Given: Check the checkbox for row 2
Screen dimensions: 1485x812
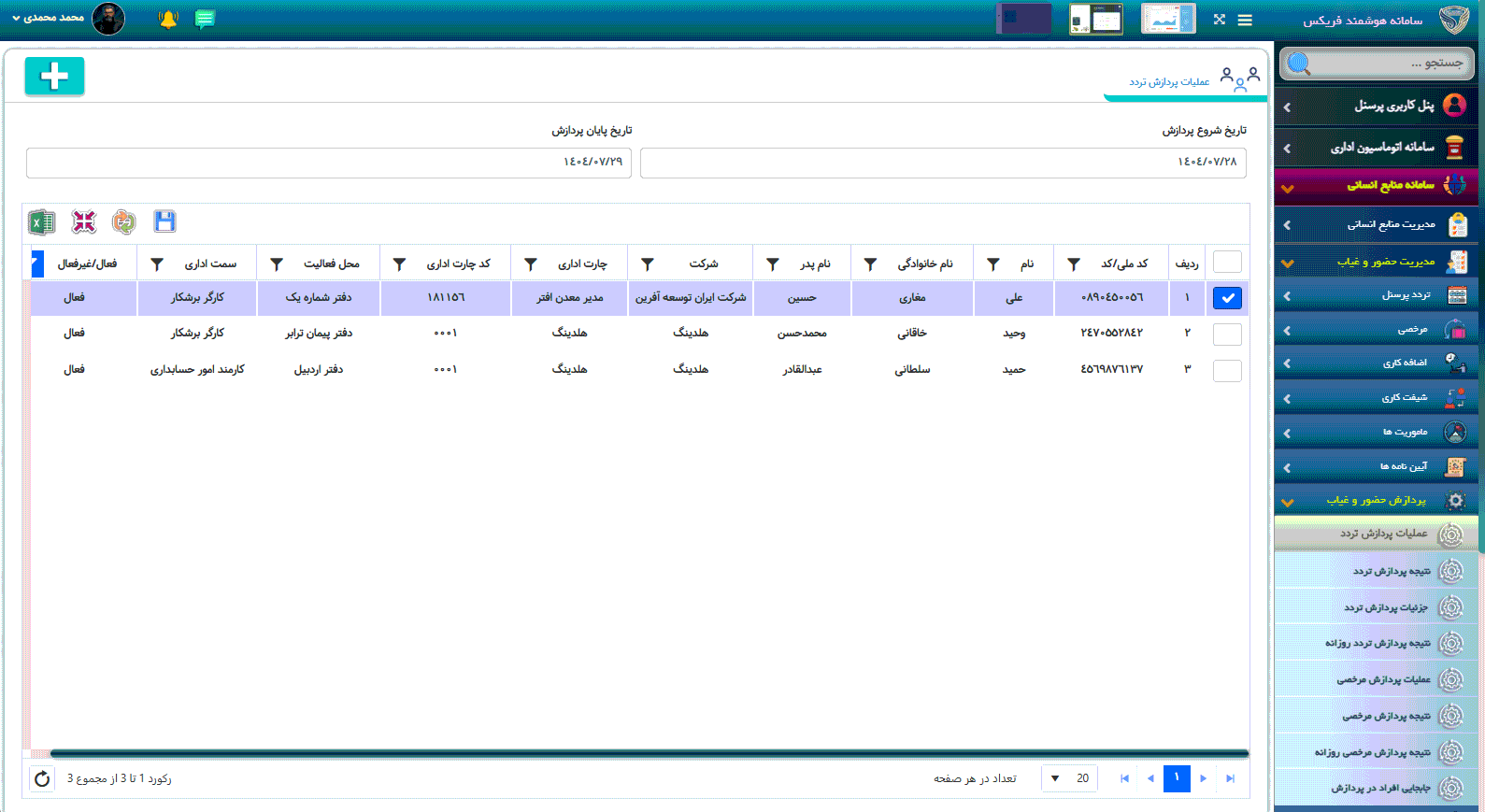Looking at the screenshot, I should tap(1227, 334).
